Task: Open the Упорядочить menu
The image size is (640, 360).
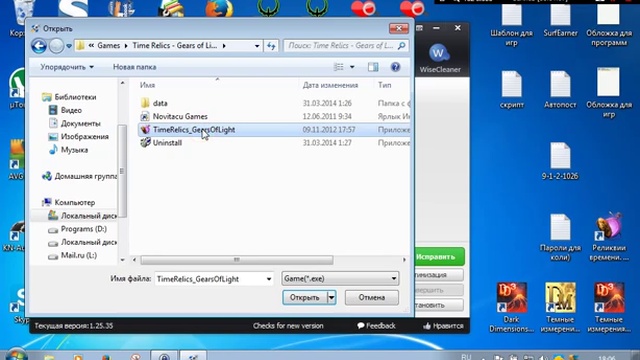Action: point(67,67)
